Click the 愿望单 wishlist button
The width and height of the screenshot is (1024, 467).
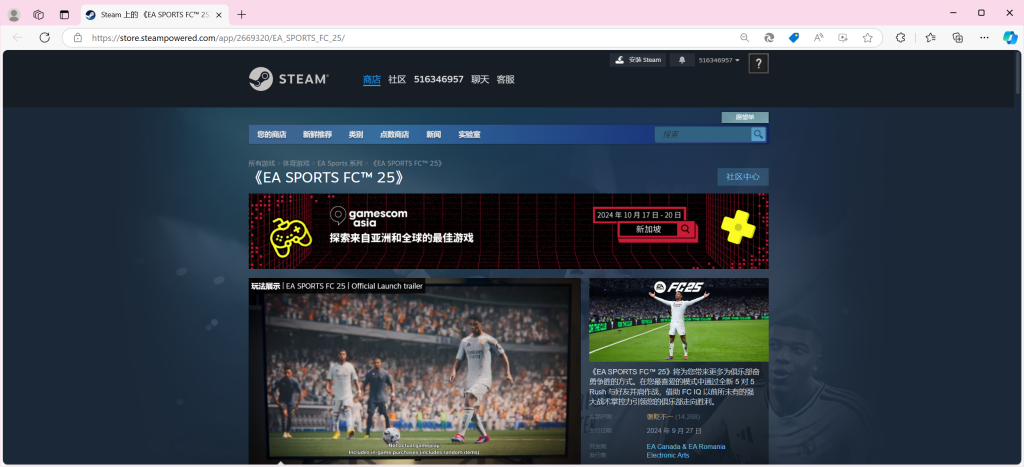click(744, 118)
